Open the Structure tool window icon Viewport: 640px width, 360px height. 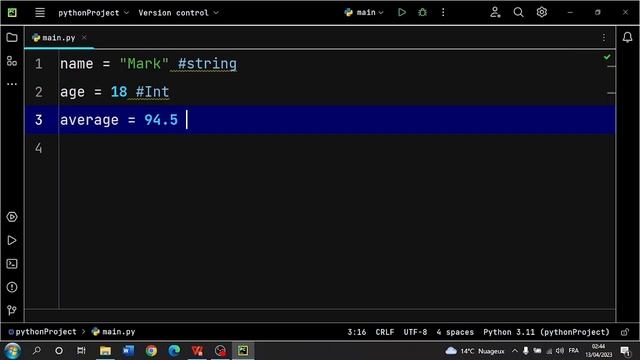(x=12, y=61)
